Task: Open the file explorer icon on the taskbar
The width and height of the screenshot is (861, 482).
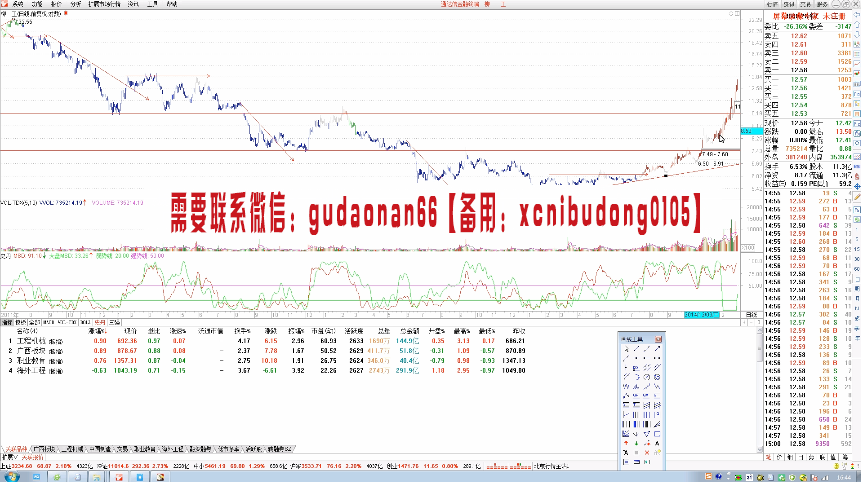Action: (x=95, y=477)
